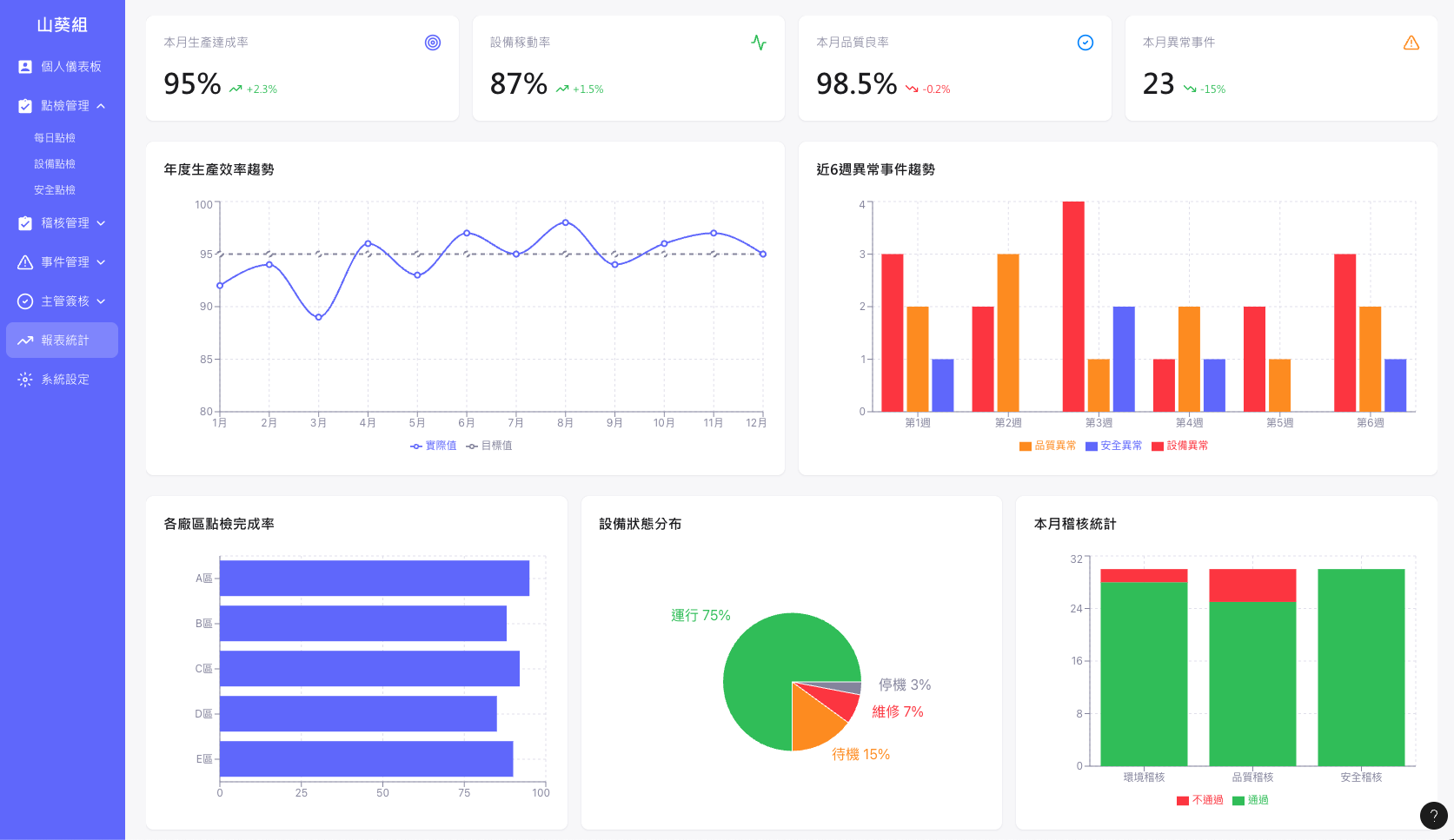Click the 個人儀表板 person icon in sidebar
The height and width of the screenshot is (840, 1454).
click(25, 67)
